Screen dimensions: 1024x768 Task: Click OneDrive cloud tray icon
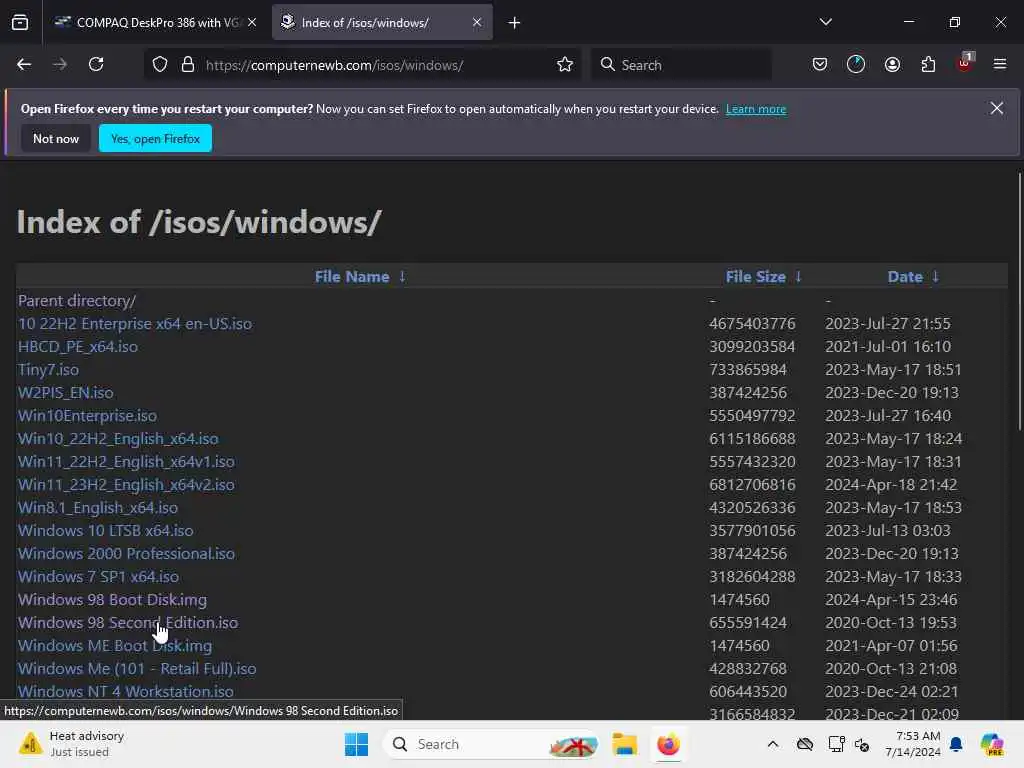[x=805, y=744]
